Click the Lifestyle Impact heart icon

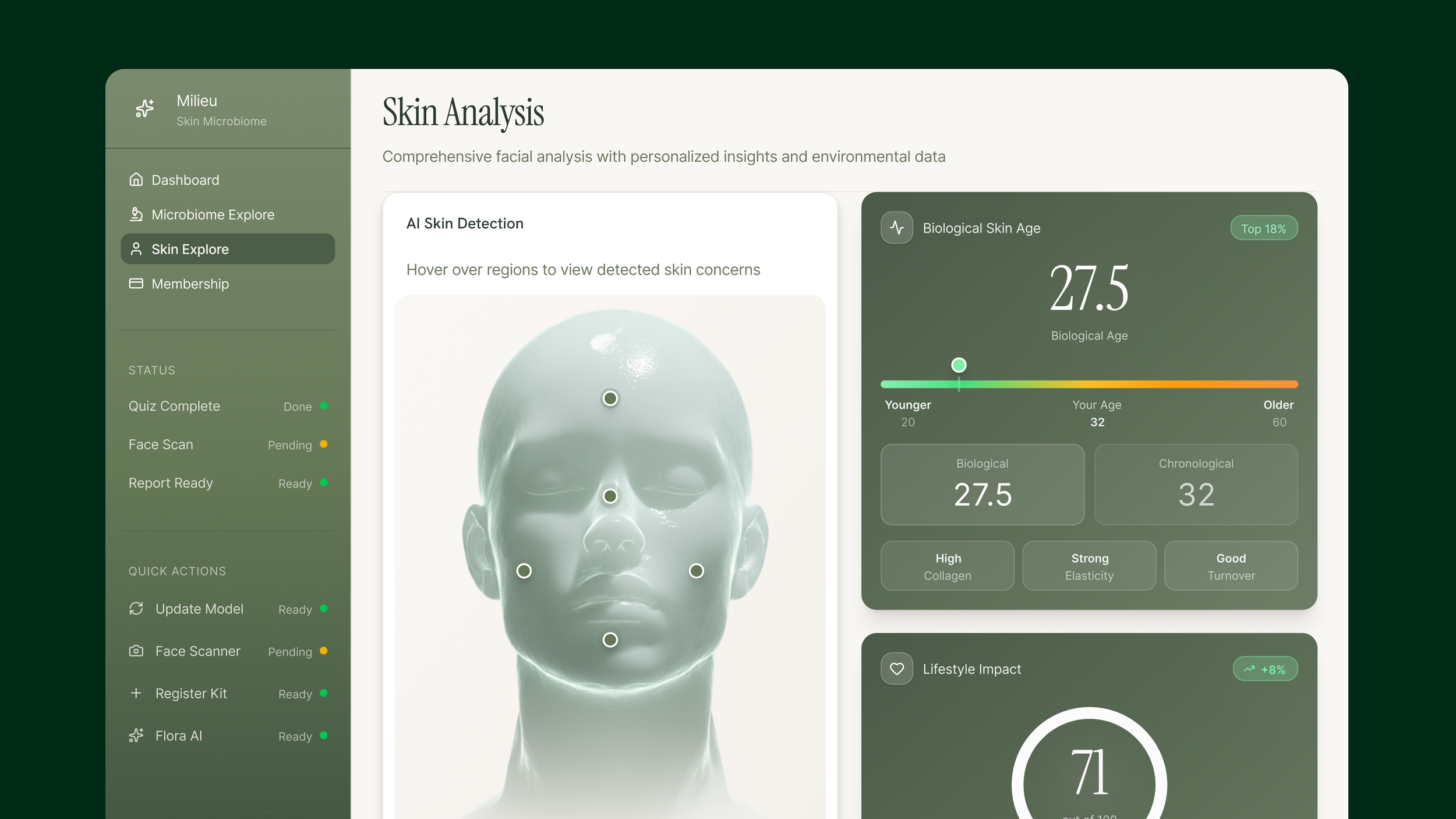pyautogui.click(x=896, y=669)
